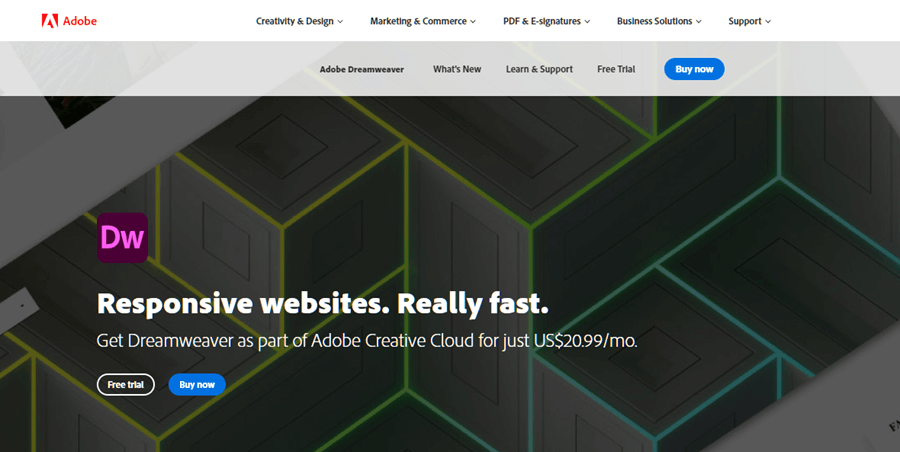Click Free Trial link in the sub-navigation bar
900x452 pixels.
point(616,69)
